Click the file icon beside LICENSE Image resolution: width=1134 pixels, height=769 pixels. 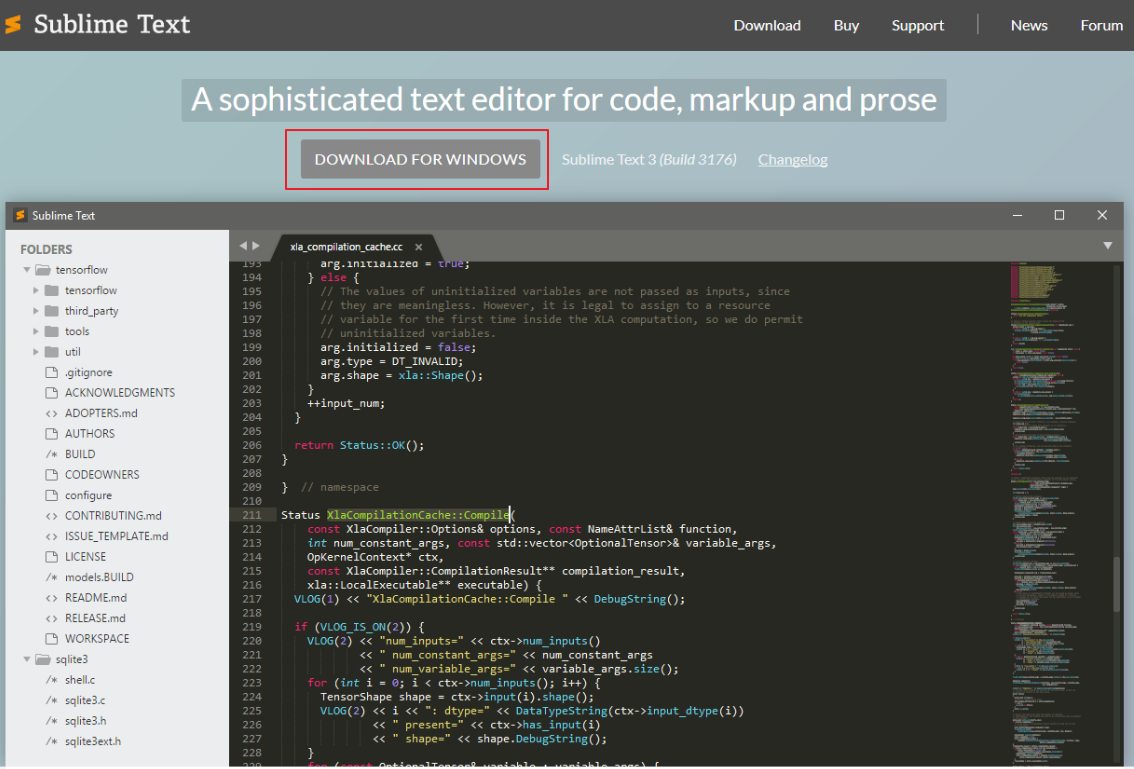click(x=51, y=557)
